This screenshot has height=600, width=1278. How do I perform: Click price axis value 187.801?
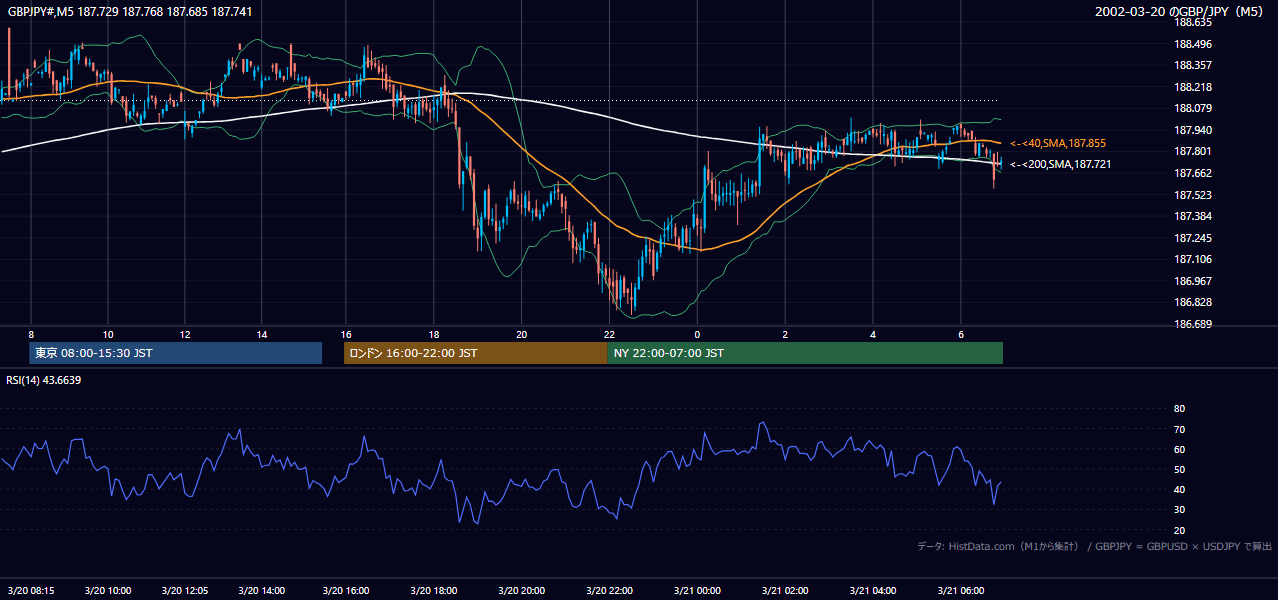1192,151
